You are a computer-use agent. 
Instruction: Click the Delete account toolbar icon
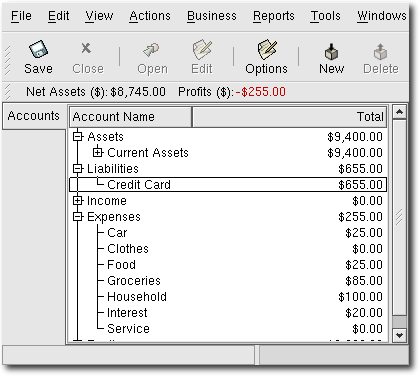point(380,51)
